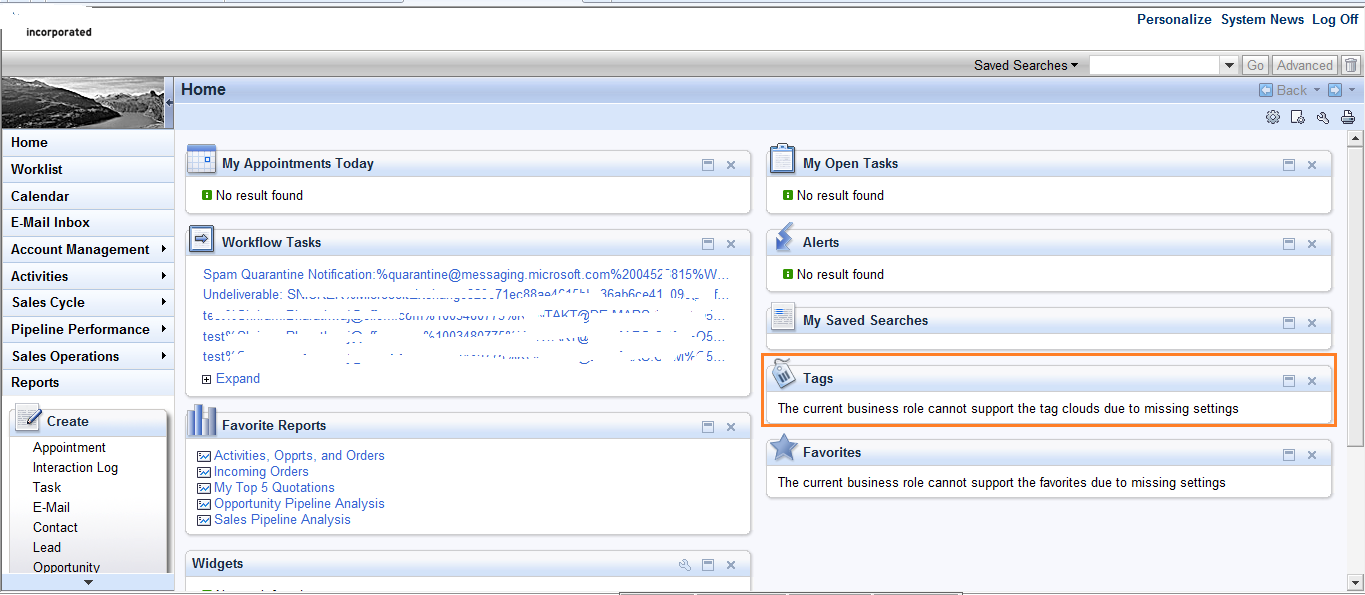Screen dimensions: 1365x595
Task: Collapse the My Appointments Today panel
Action: tap(708, 165)
